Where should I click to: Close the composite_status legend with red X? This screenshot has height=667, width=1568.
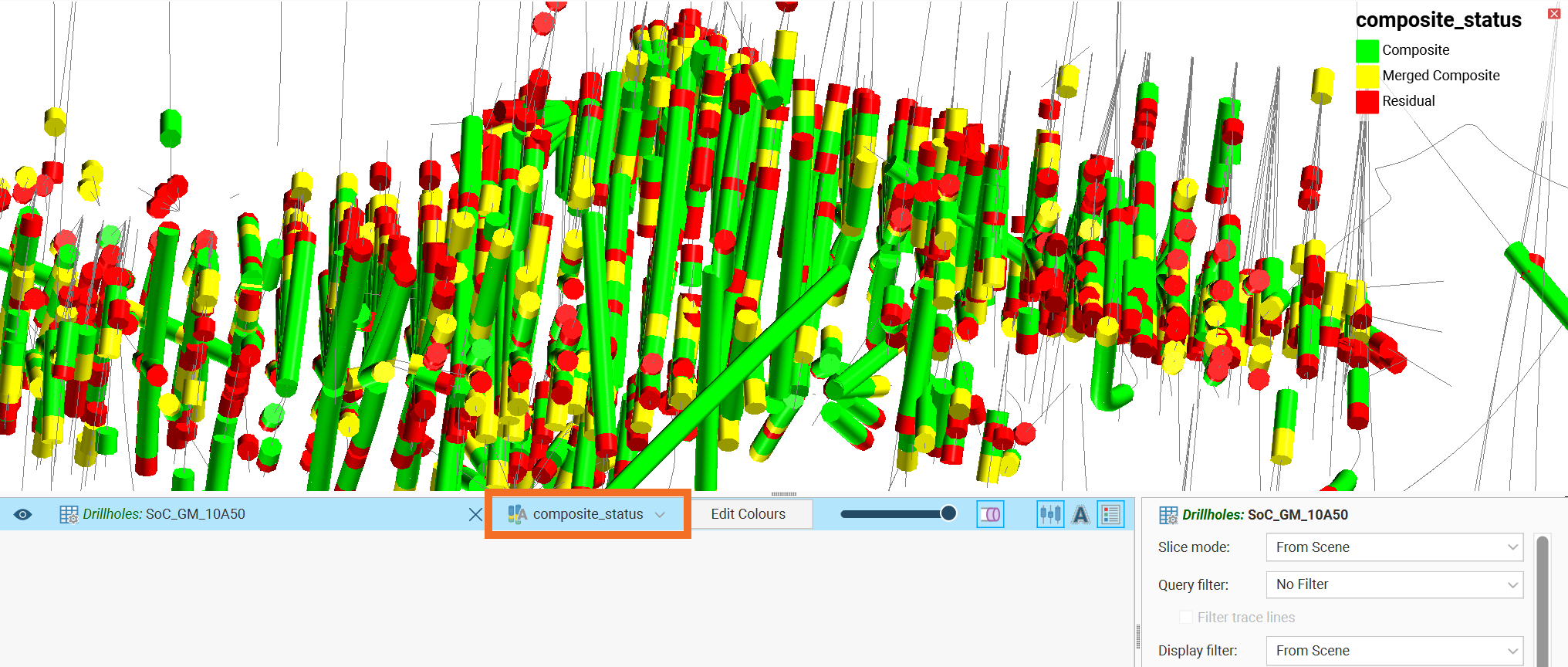[1553, 14]
